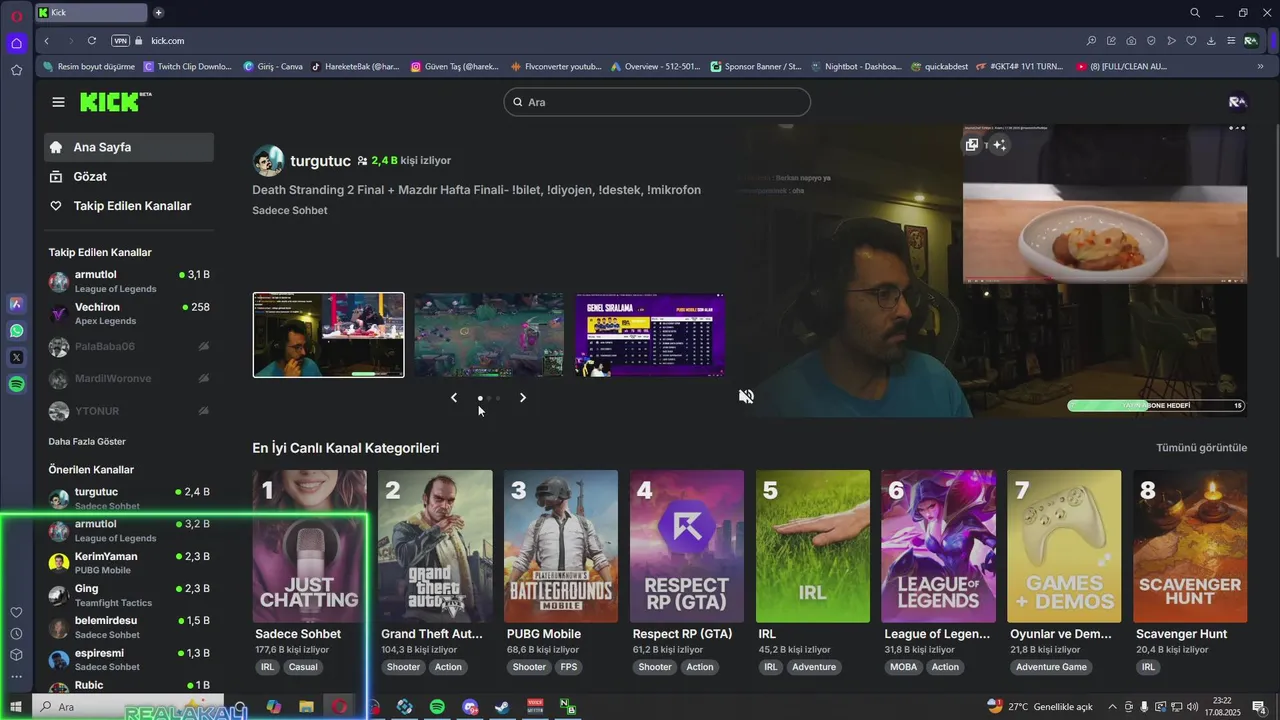Image resolution: width=1280 pixels, height=720 pixels.
Task: Open Ana Sayfa in sidebar
Action: pyautogui.click(x=129, y=147)
